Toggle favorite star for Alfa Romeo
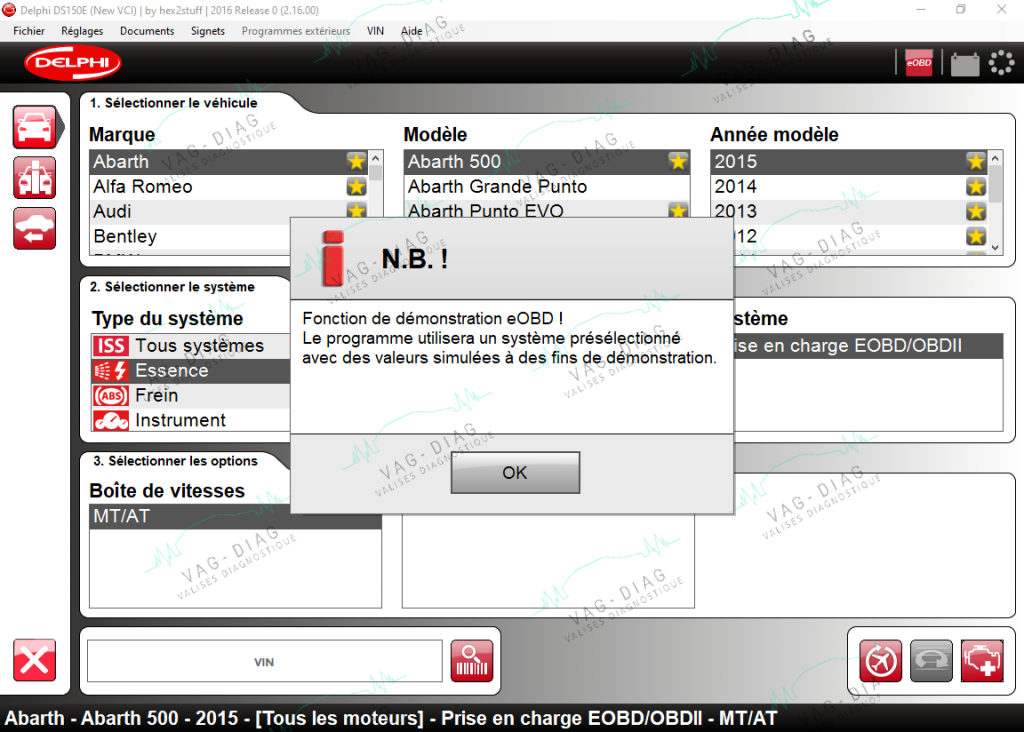This screenshot has height=732, width=1024. [356, 187]
